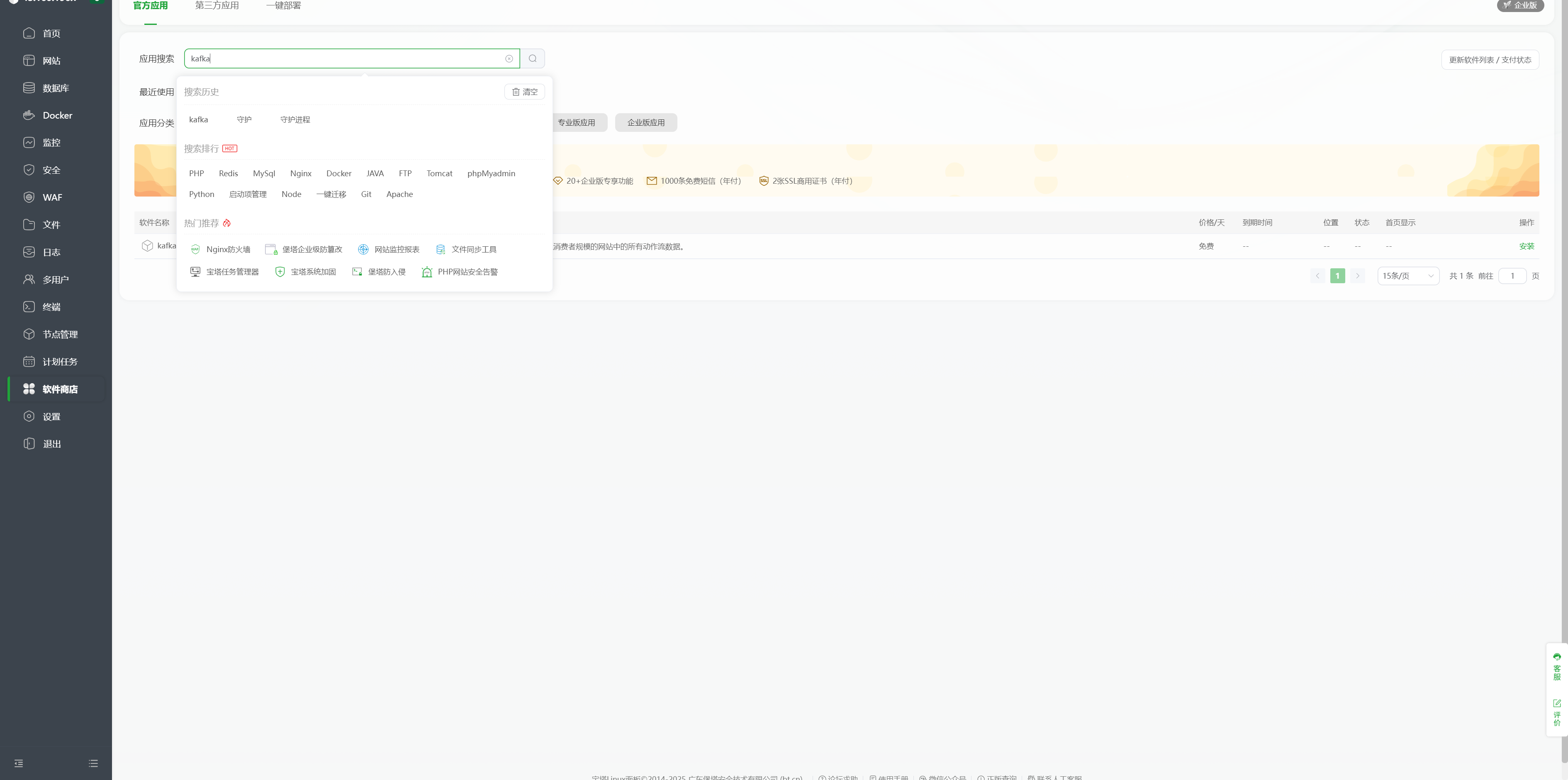Go to next page arrow
Viewport: 1568px width, 780px height.
click(1357, 276)
